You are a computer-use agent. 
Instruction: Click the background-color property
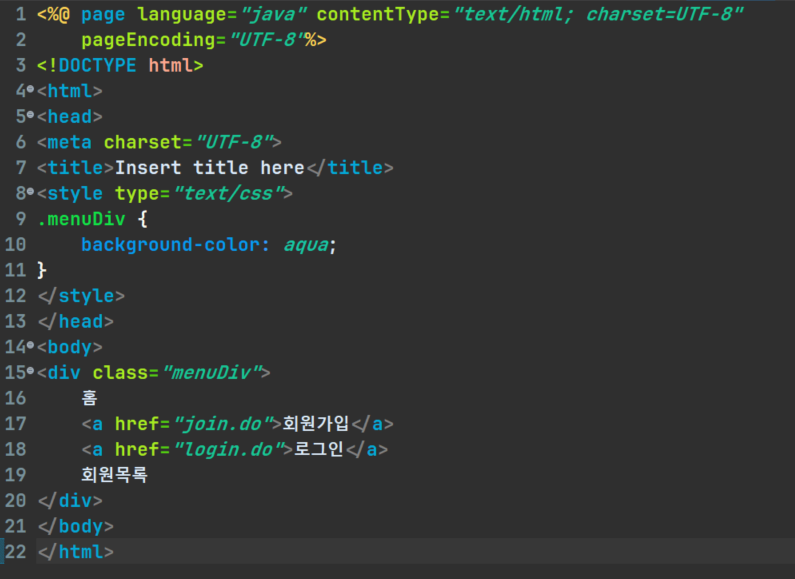170,244
